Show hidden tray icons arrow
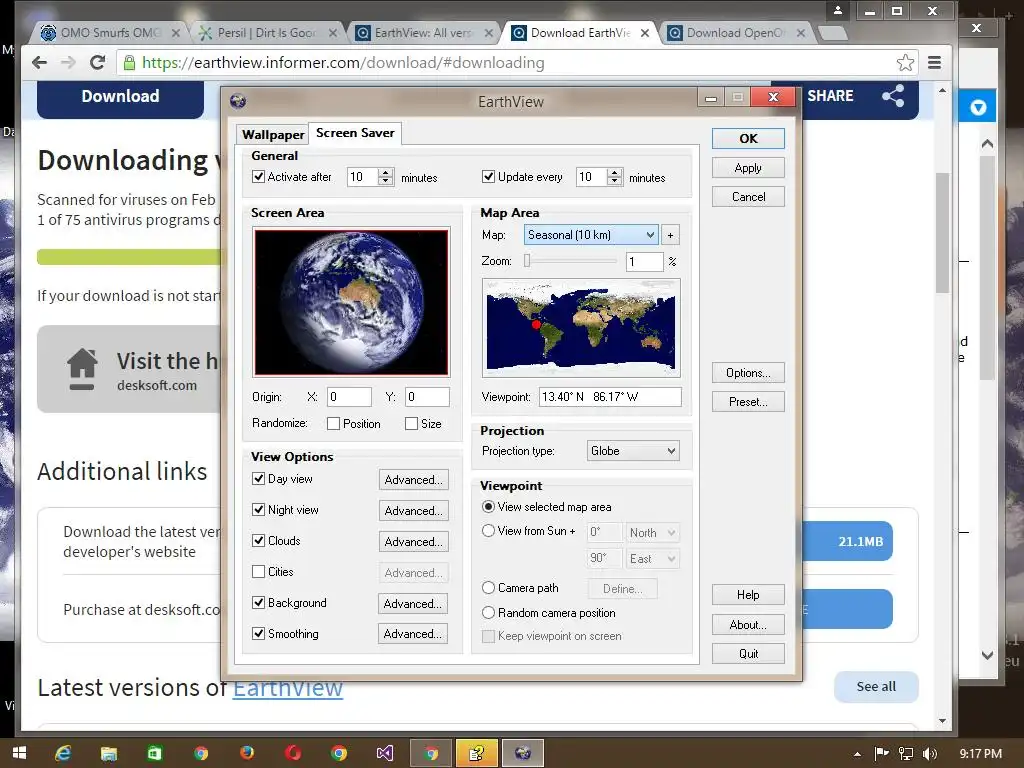Image resolution: width=1024 pixels, height=768 pixels. [857, 754]
